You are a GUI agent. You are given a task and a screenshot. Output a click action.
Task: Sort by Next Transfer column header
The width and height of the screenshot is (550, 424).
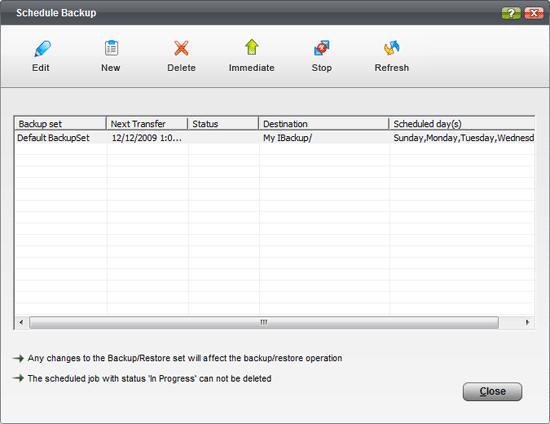tap(147, 124)
